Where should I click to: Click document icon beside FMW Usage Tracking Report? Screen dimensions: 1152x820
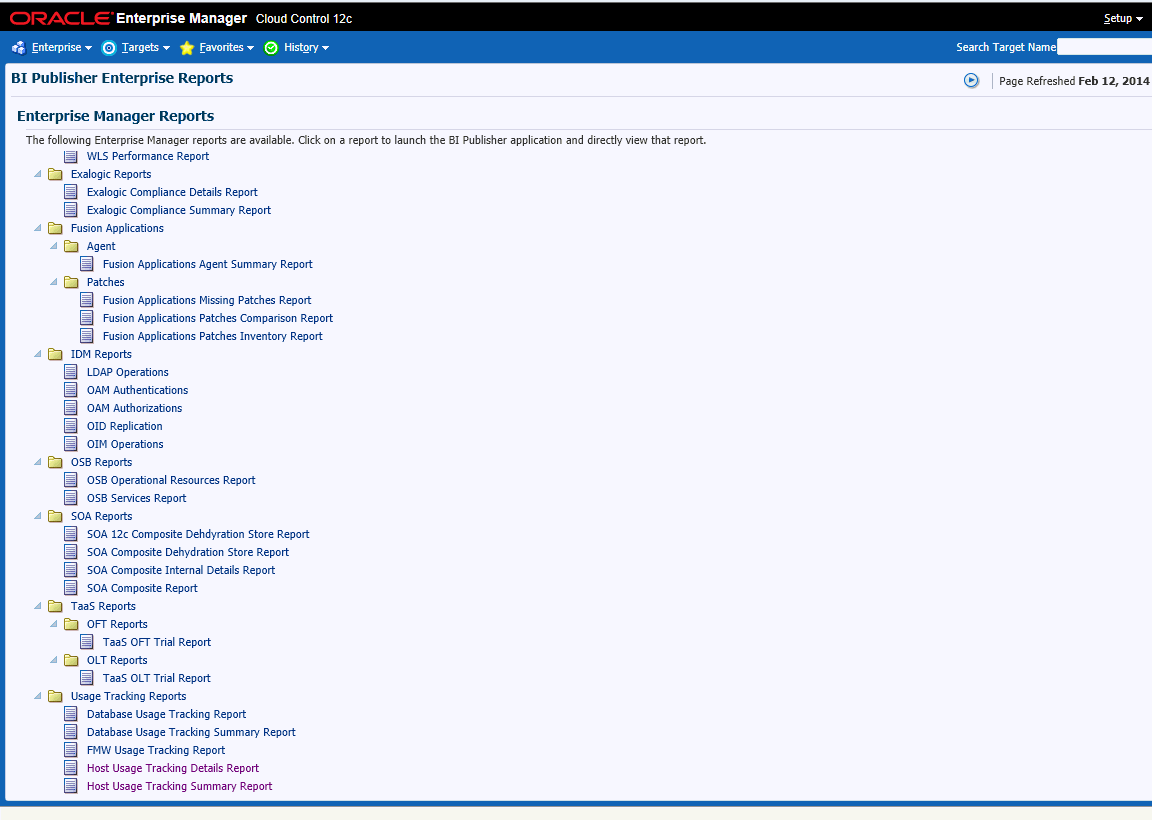point(71,750)
